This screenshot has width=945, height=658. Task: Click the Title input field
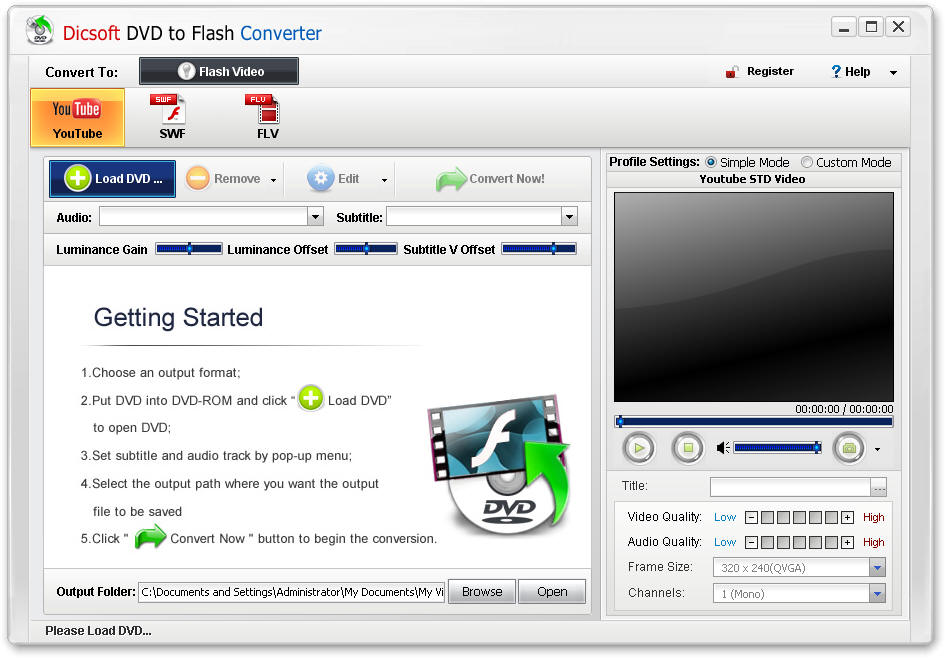[x=790, y=487]
